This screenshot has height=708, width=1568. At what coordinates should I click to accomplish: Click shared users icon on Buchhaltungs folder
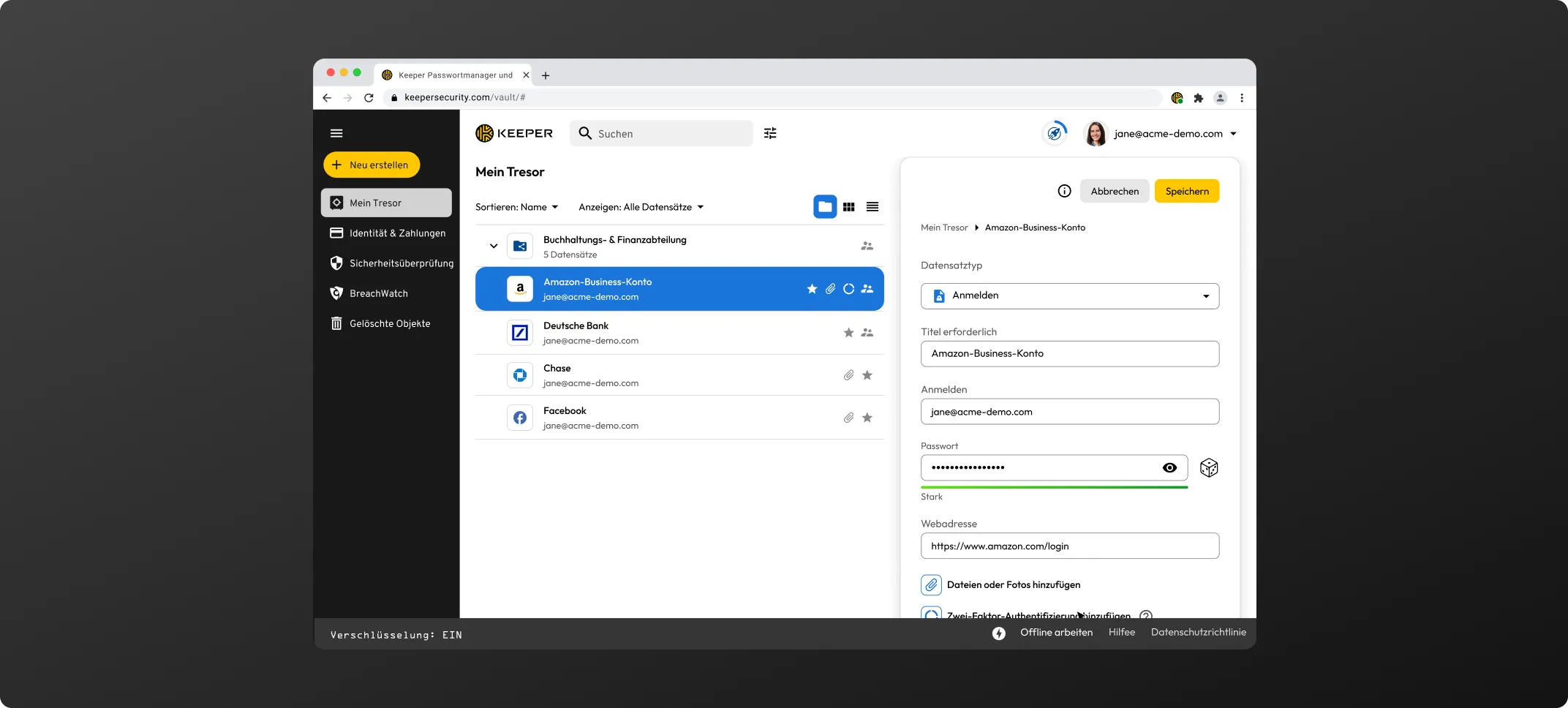[x=867, y=246]
